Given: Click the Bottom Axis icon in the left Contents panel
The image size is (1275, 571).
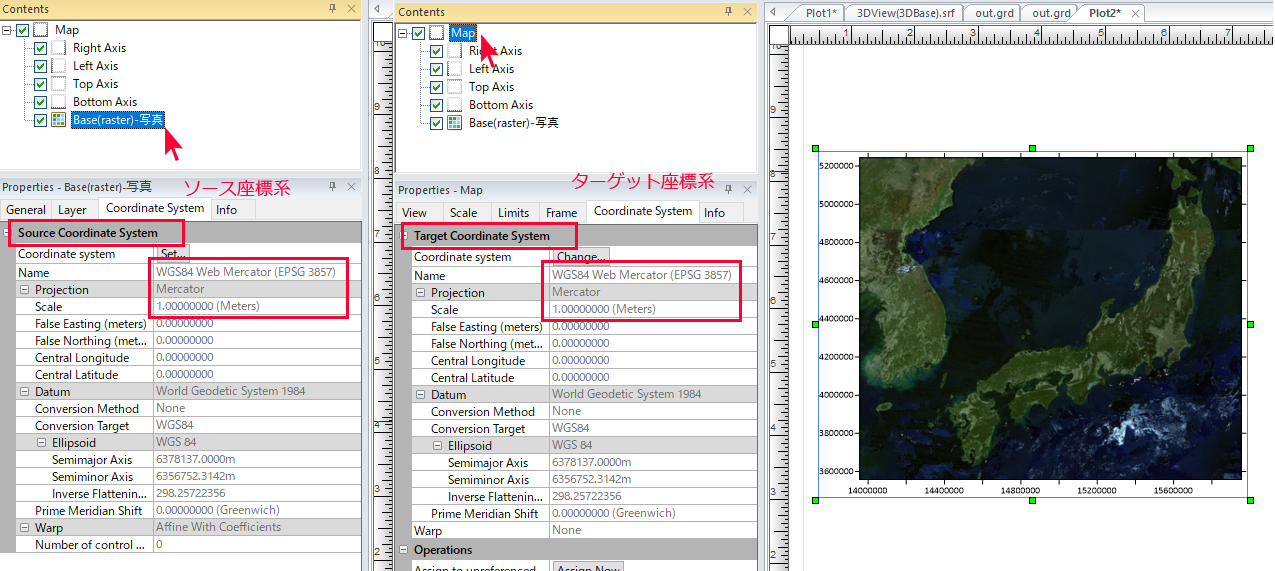Looking at the screenshot, I should (x=59, y=102).
